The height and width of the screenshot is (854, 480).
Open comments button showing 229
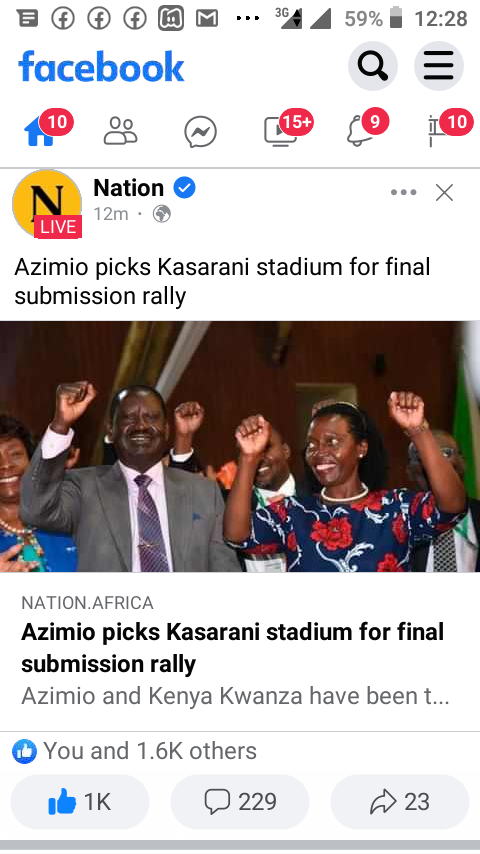point(240,802)
